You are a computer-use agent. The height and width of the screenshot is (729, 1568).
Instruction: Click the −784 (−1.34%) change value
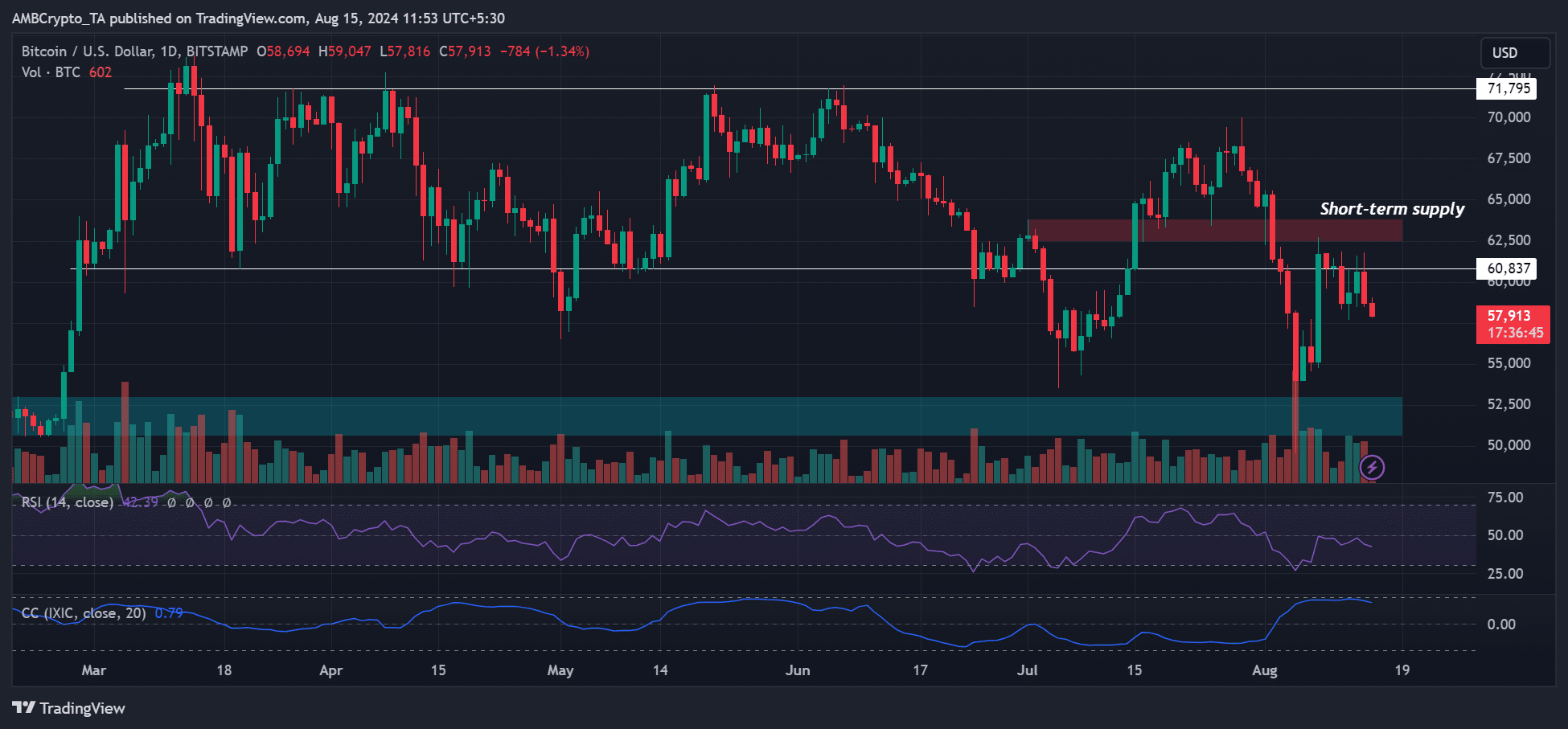(x=544, y=51)
